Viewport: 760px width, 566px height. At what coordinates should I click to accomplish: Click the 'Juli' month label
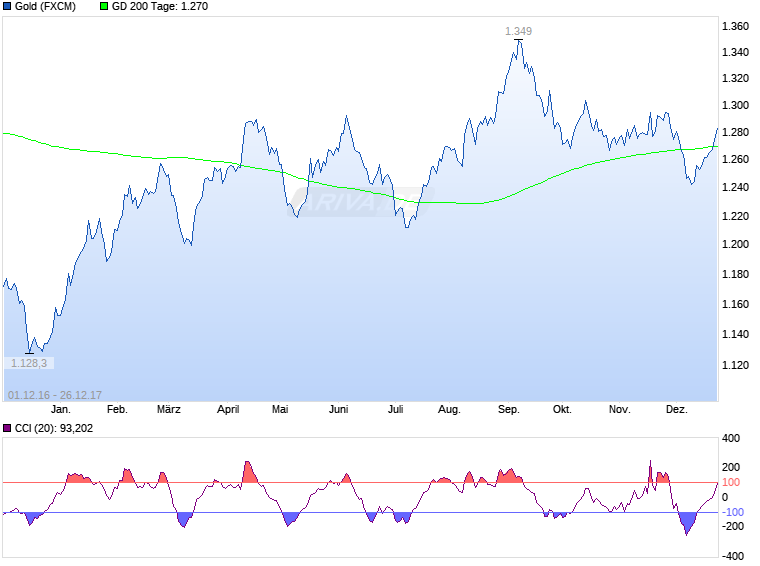click(396, 409)
